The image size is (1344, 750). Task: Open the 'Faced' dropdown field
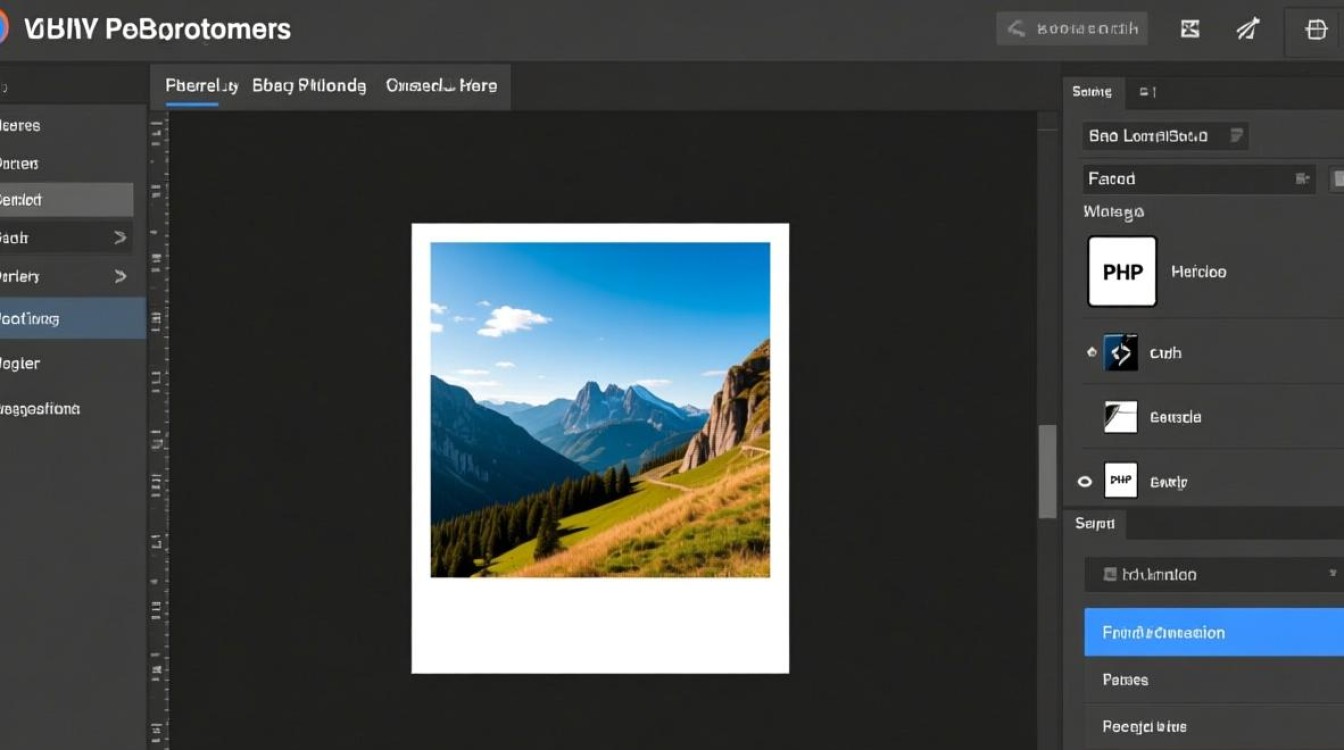coord(1198,179)
